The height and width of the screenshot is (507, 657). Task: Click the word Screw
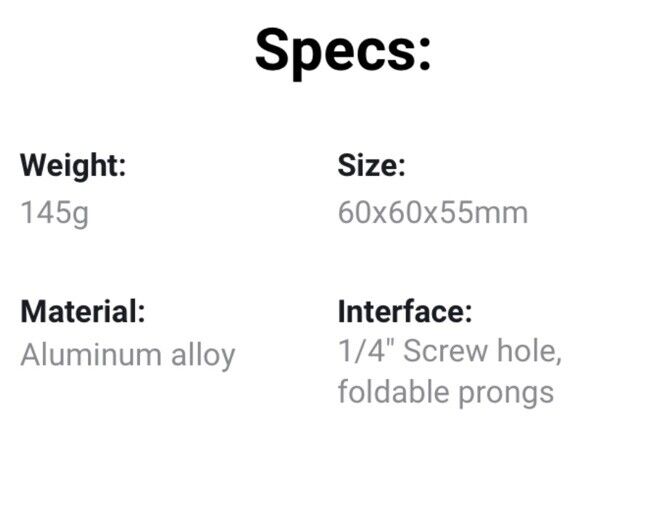[x=445, y=350]
